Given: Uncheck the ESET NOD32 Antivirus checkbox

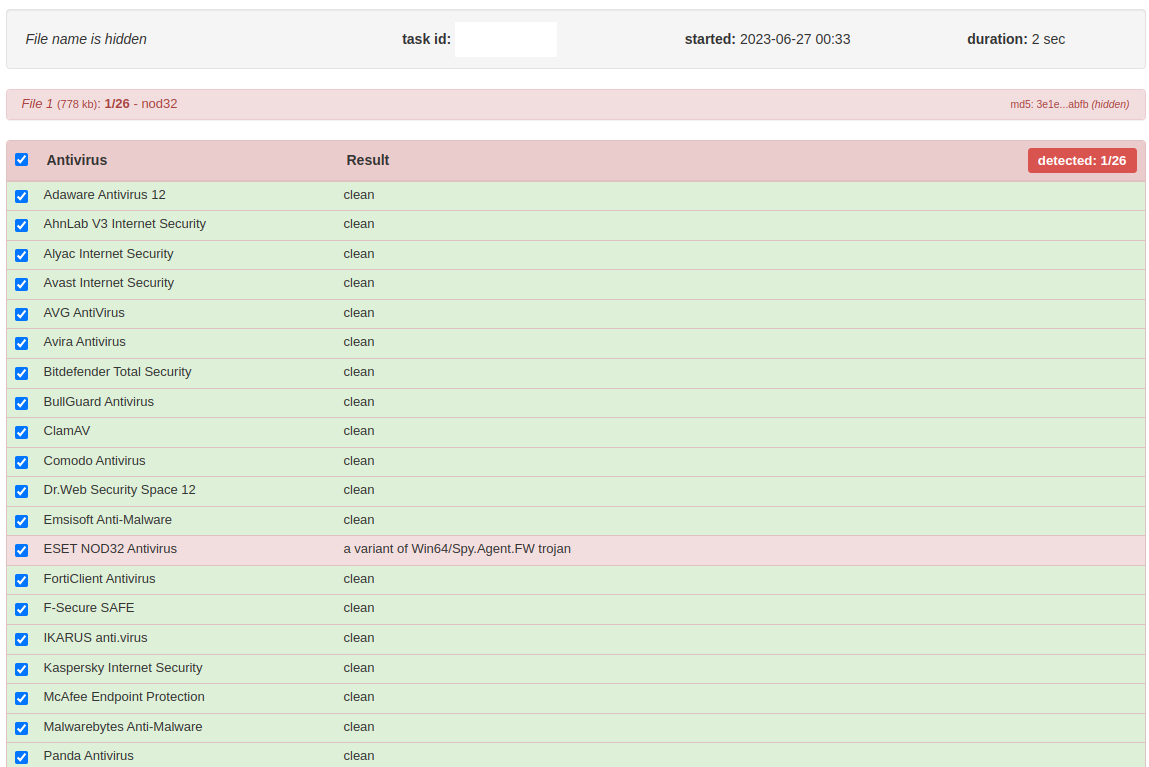Looking at the screenshot, I should (x=22, y=550).
